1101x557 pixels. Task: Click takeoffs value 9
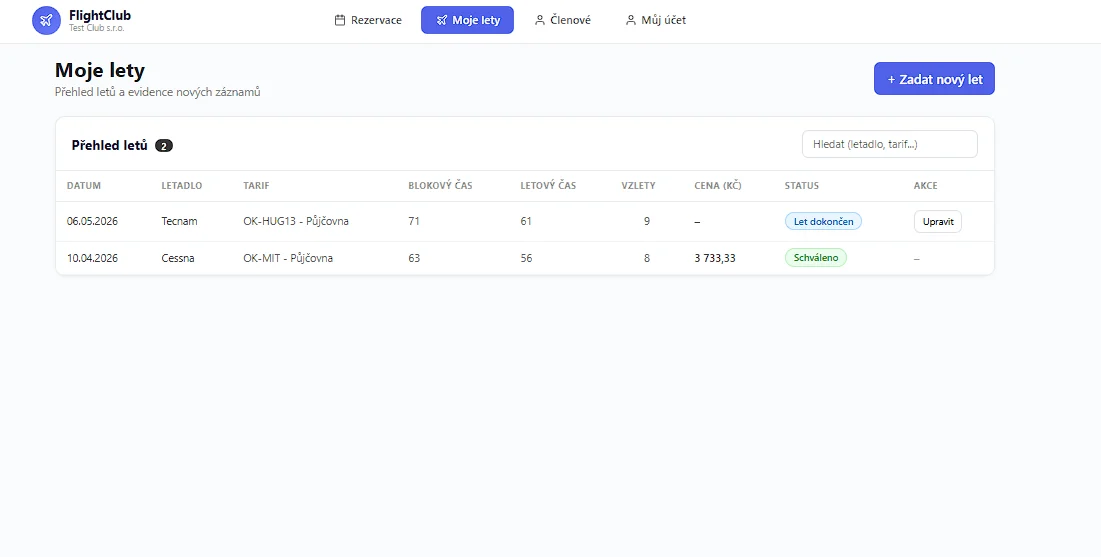coord(647,221)
